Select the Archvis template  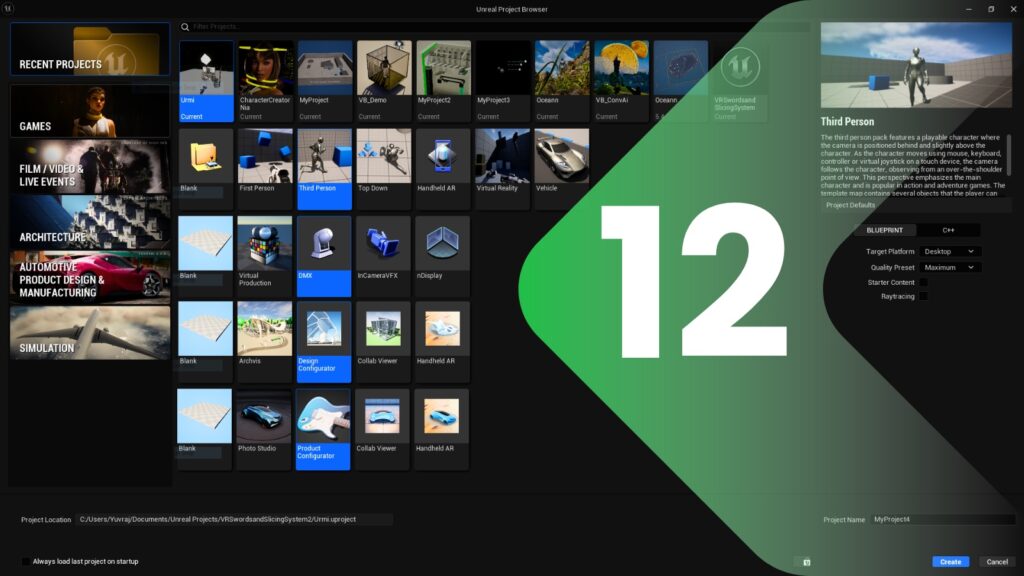(264, 342)
